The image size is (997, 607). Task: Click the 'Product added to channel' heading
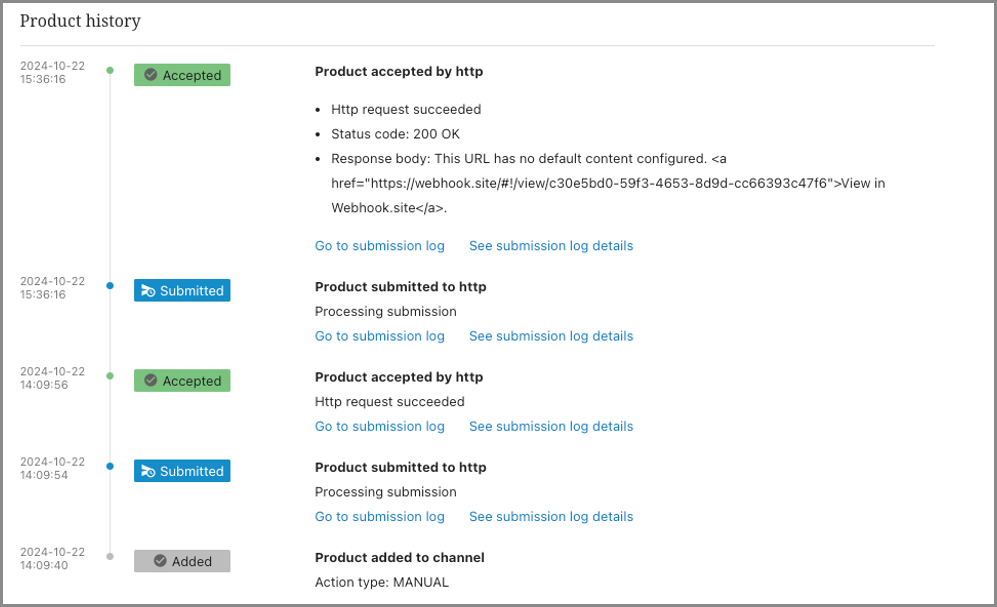pos(399,557)
